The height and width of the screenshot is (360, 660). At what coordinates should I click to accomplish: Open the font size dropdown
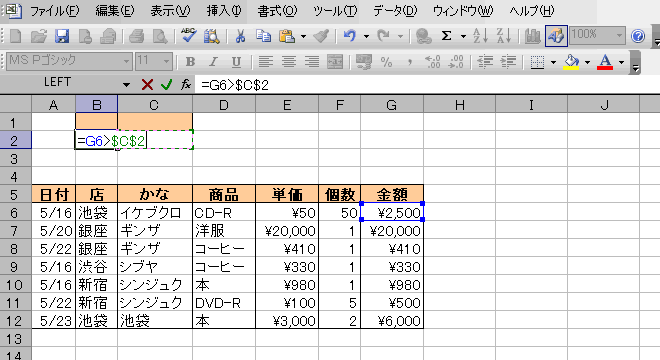167,62
